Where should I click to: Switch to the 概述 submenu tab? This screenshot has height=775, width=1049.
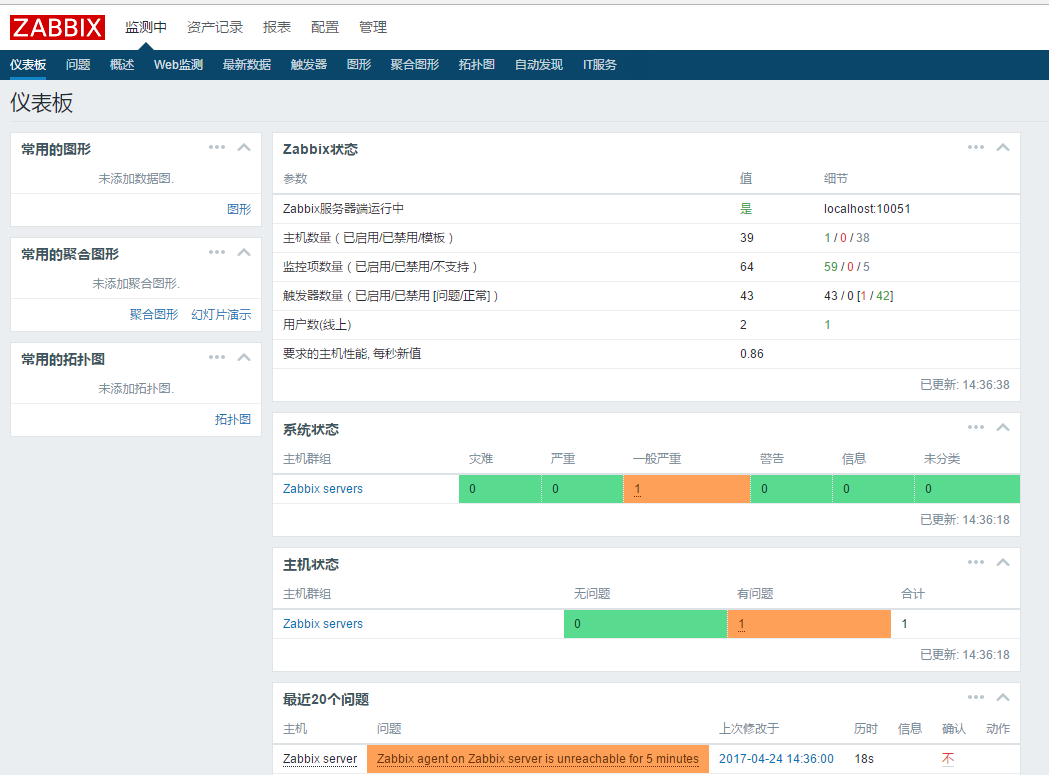click(122, 65)
